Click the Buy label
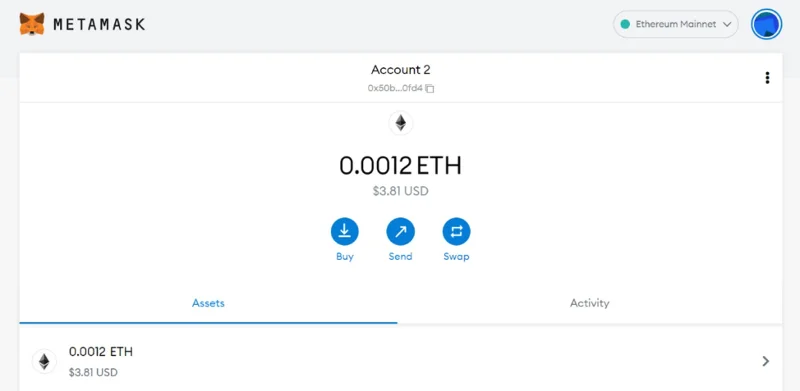800x391 pixels. 344,257
